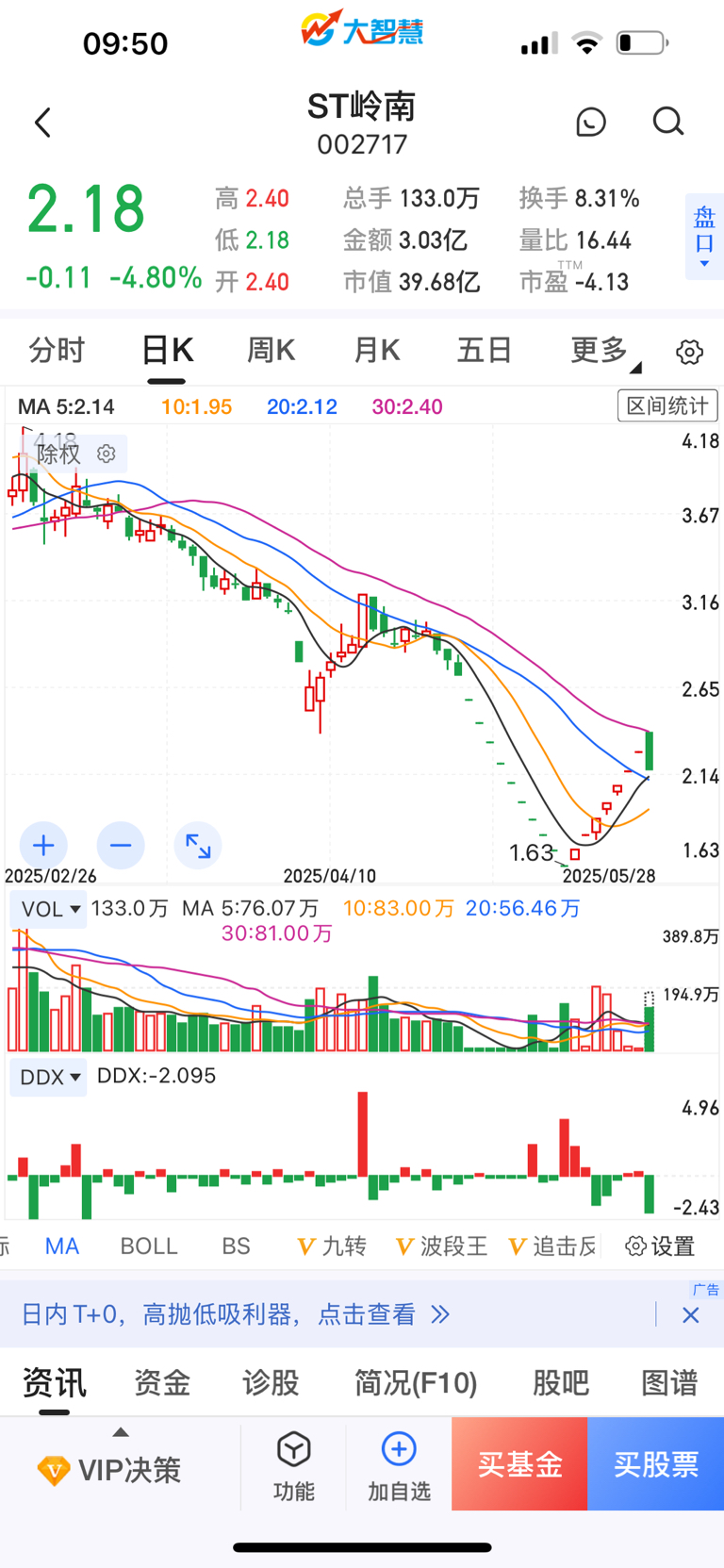Open 简况(F10) tab

coord(416,1383)
